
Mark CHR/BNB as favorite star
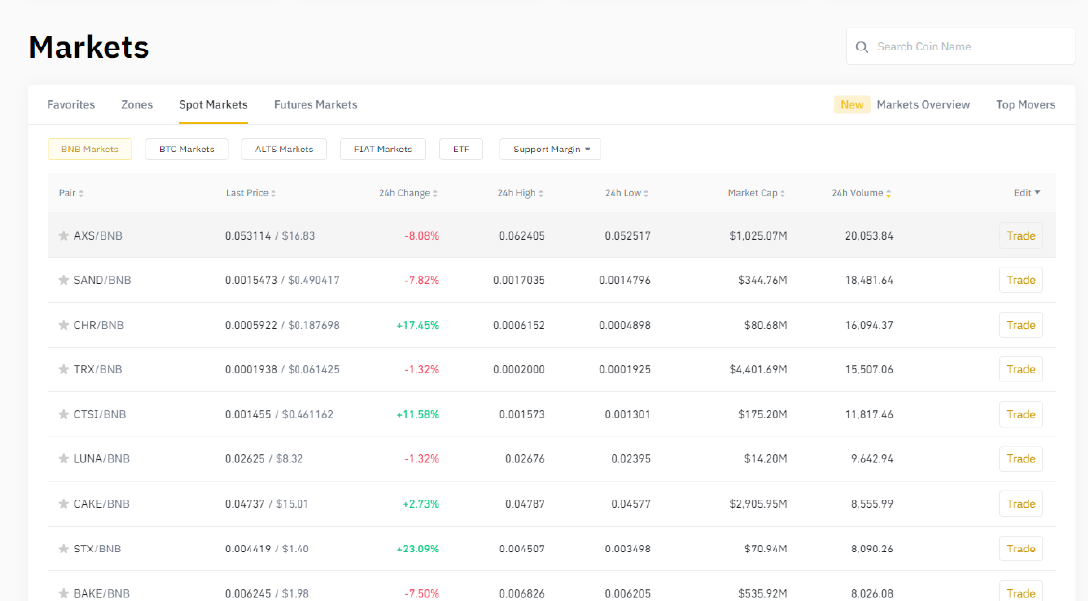click(63, 325)
